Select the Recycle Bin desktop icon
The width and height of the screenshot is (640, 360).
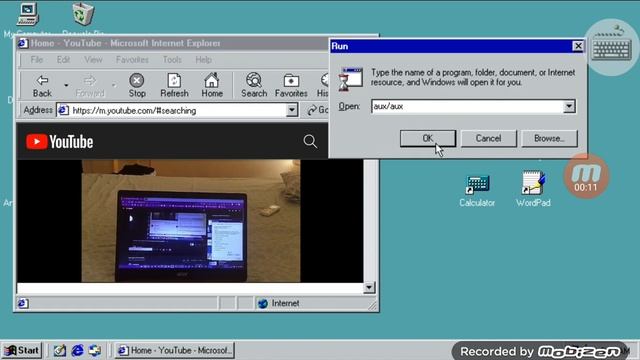[x=83, y=19]
